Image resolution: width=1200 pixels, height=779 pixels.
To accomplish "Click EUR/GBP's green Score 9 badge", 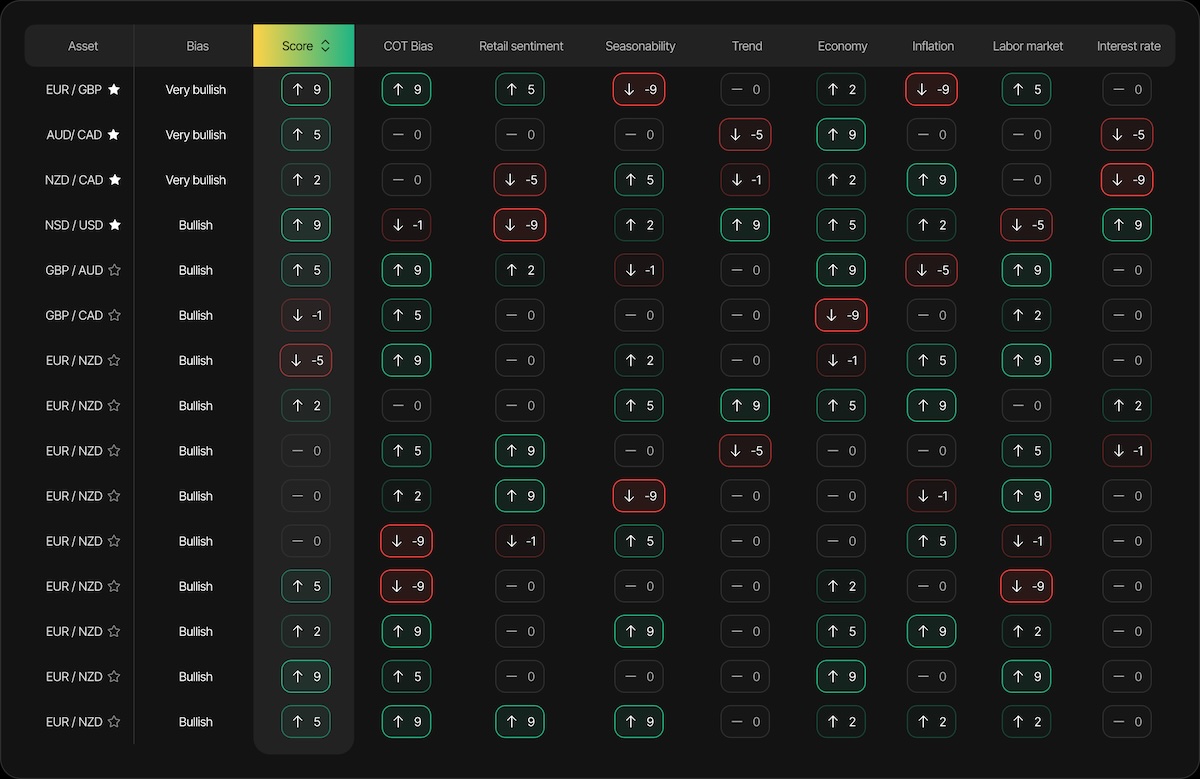I will point(305,89).
